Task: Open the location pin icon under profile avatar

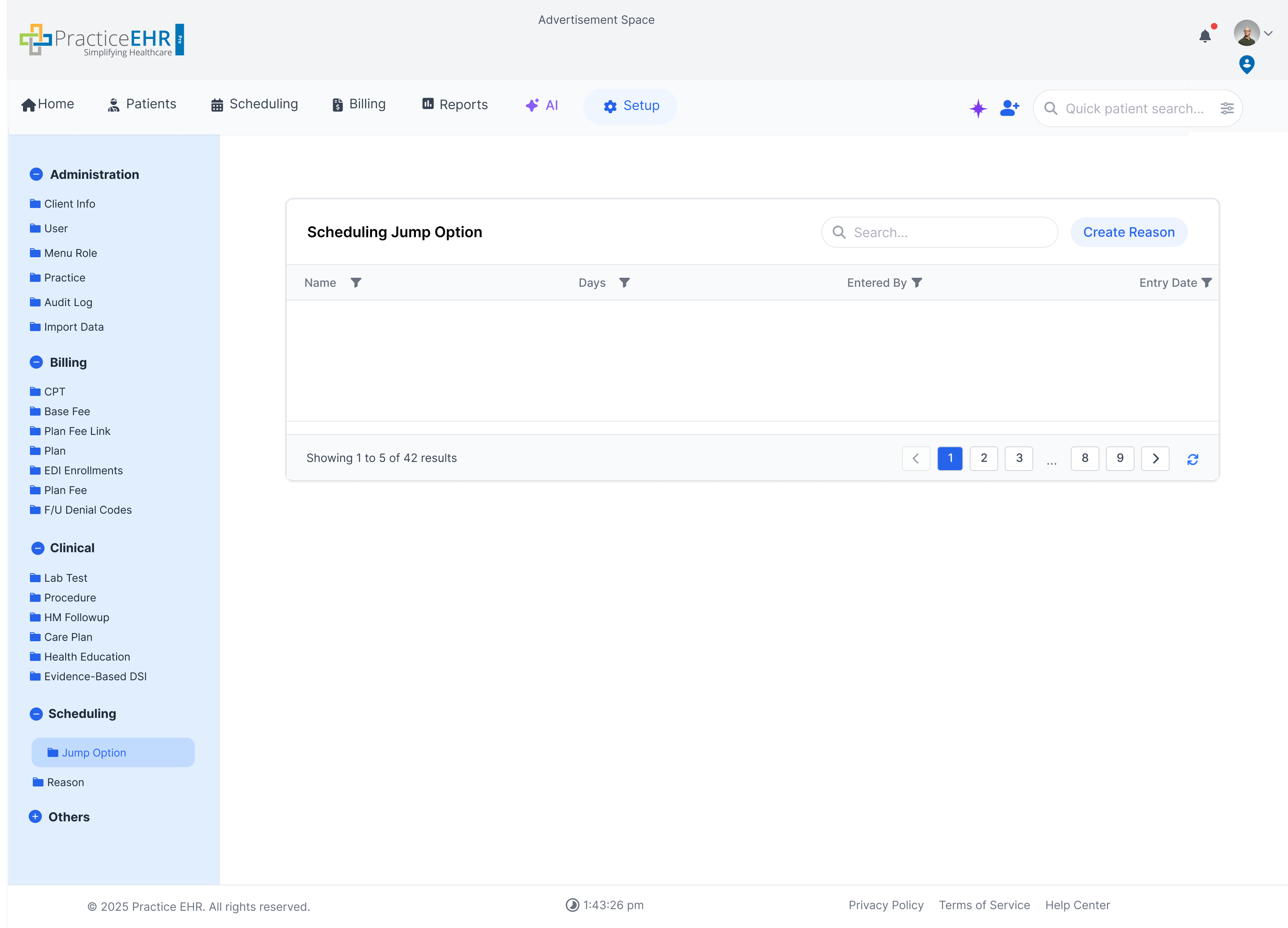Action: coord(1247,65)
